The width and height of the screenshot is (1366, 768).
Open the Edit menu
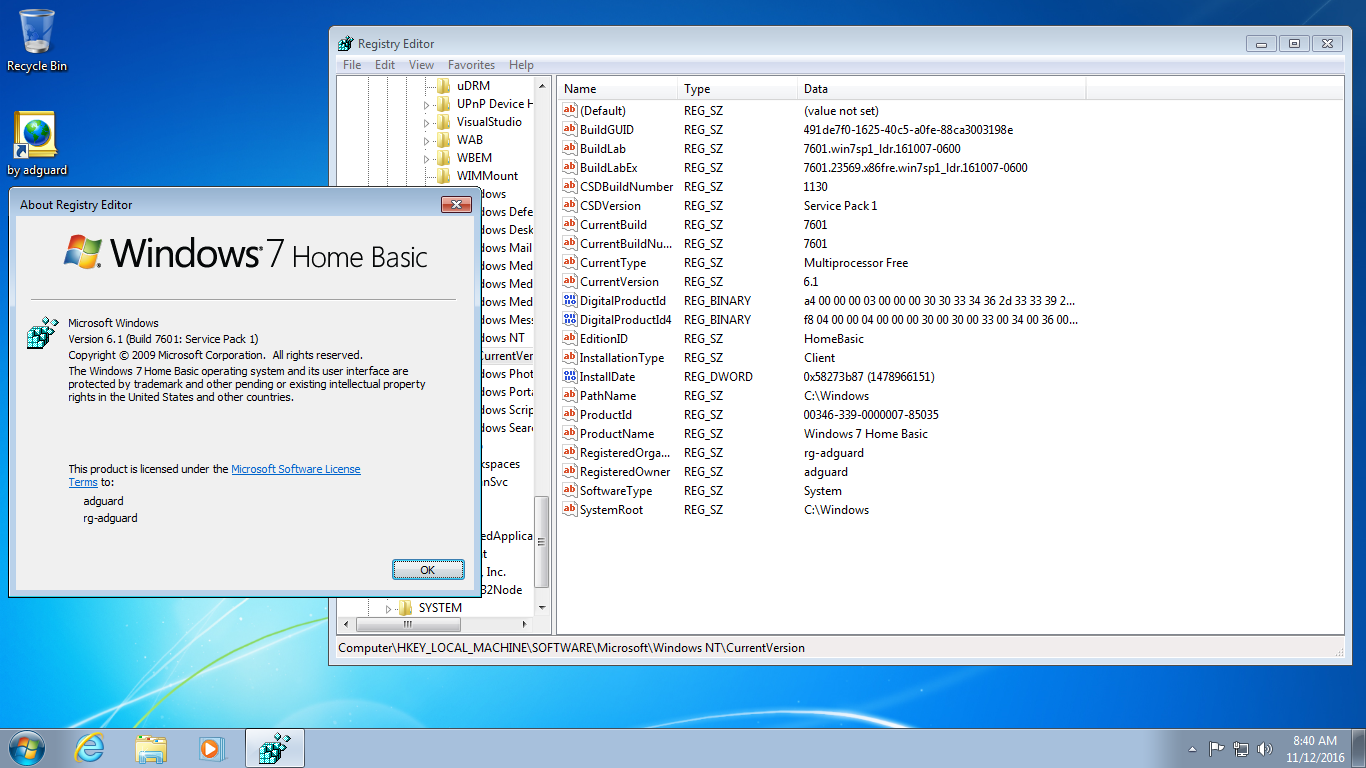click(x=385, y=65)
